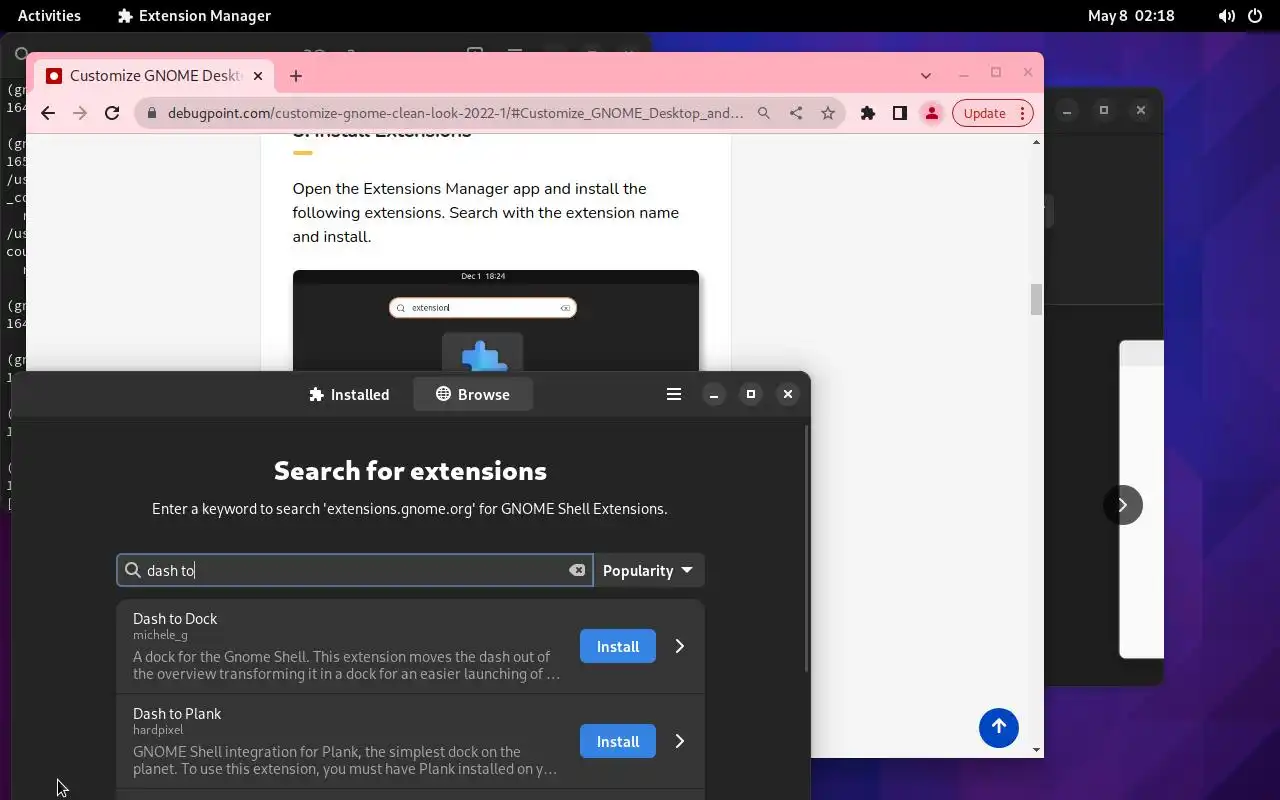The image size is (1280, 800).
Task: Click 'A dock for the Gnome Shell' description
Action: coord(346,666)
